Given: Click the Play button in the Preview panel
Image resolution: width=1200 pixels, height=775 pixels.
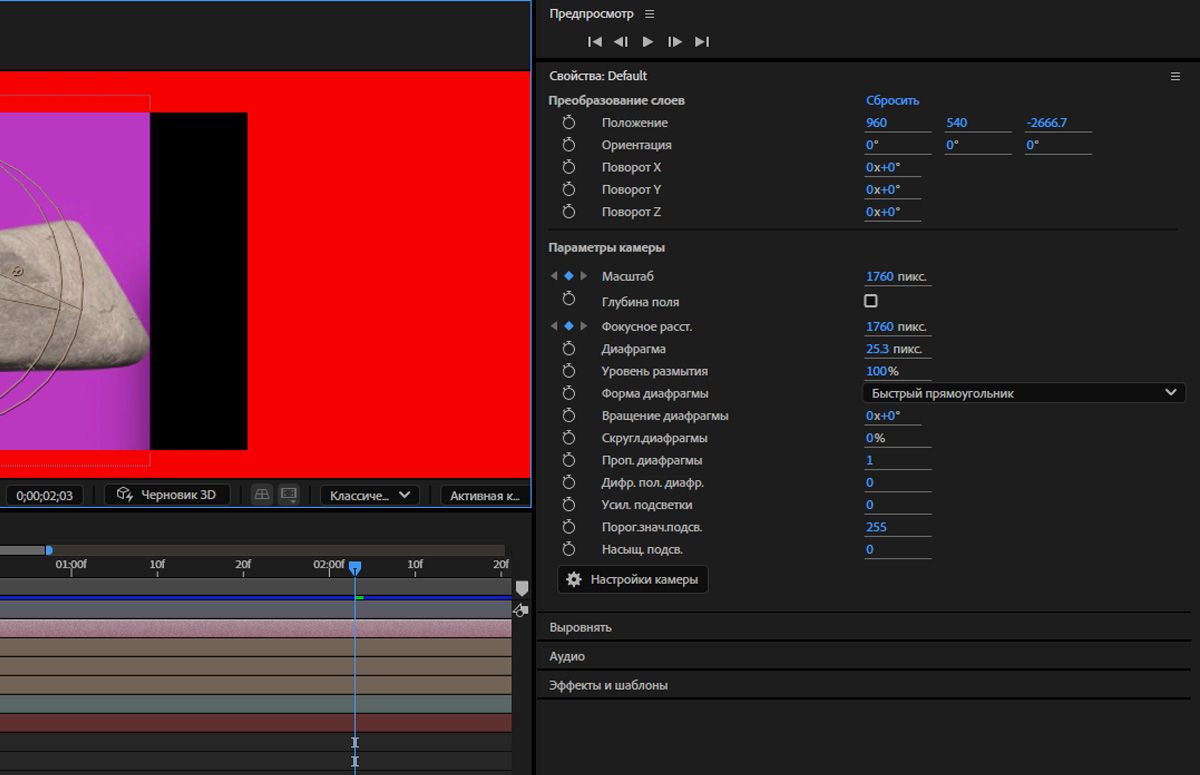Looking at the screenshot, I should [648, 42].
